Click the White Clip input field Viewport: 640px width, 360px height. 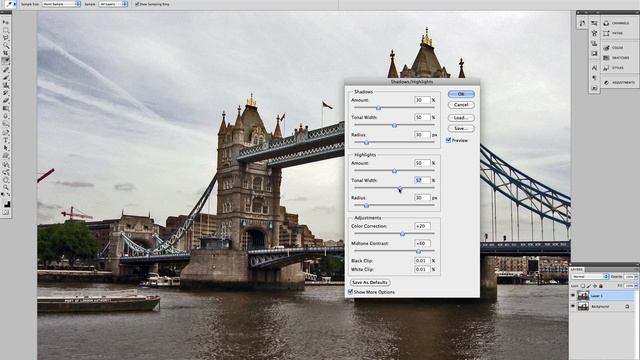coord(422,269)
